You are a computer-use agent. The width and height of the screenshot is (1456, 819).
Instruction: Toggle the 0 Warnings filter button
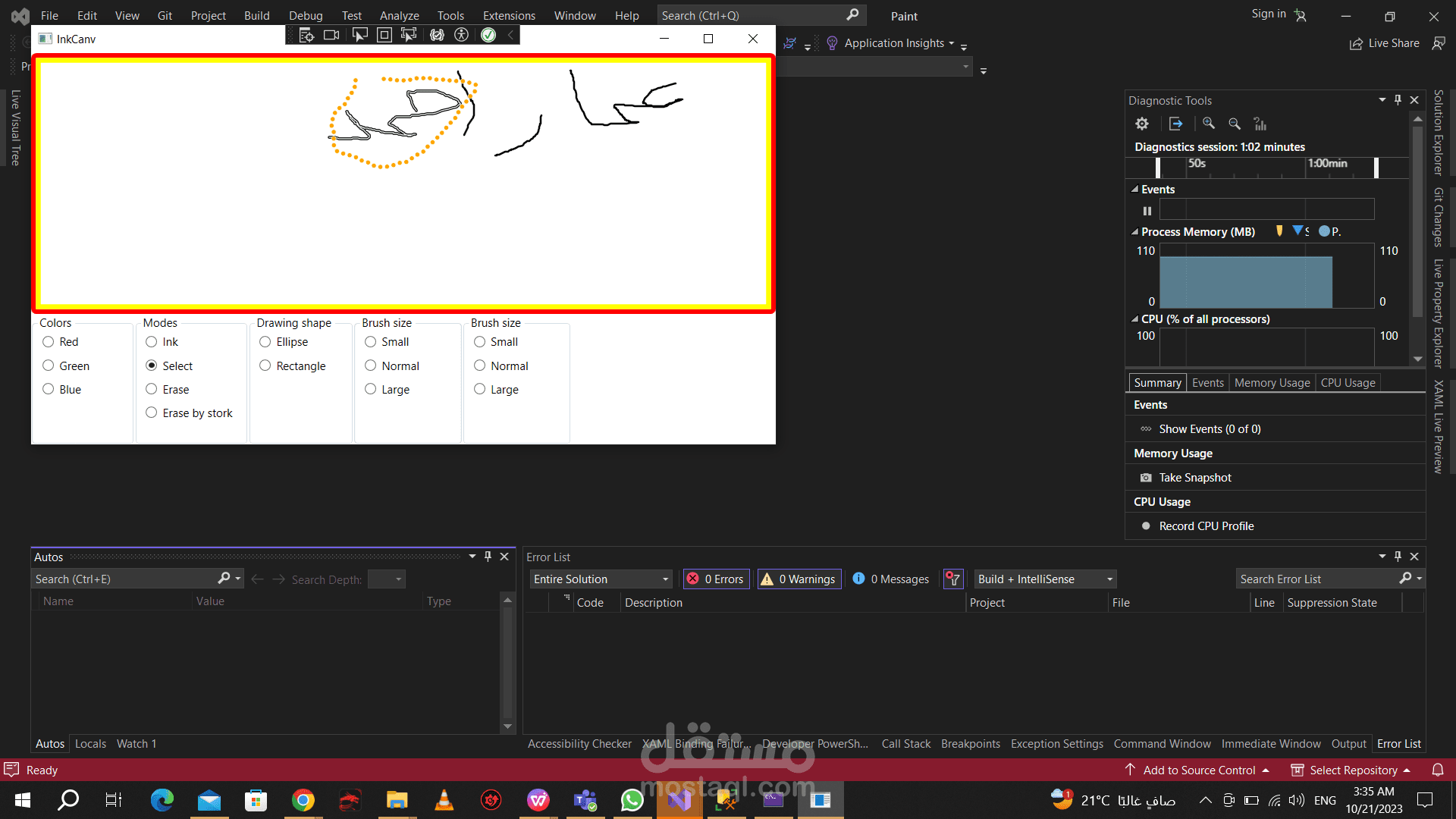(x=799, y=579)
